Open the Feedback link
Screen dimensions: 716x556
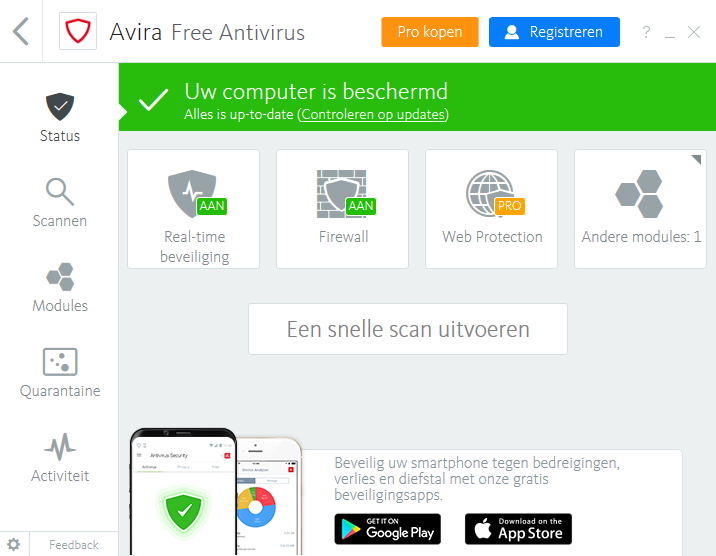click(x=74, y=545)
